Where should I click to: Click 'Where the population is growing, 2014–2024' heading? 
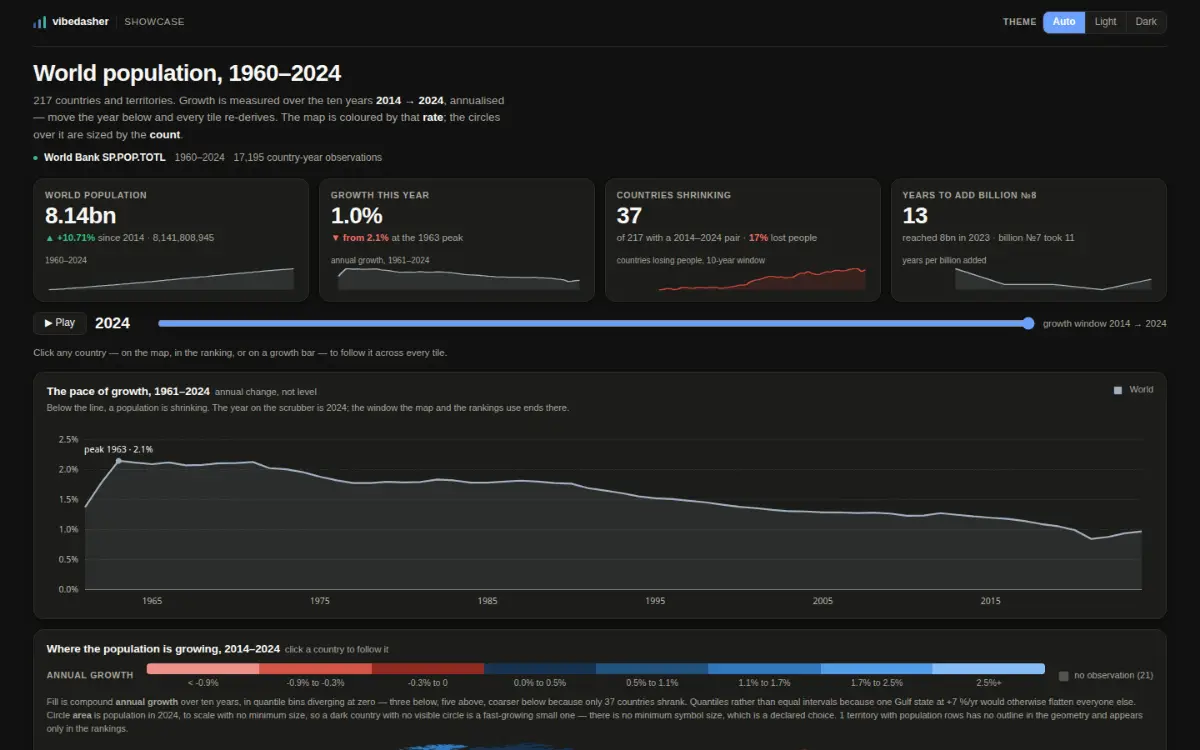[x=163, y=649]
